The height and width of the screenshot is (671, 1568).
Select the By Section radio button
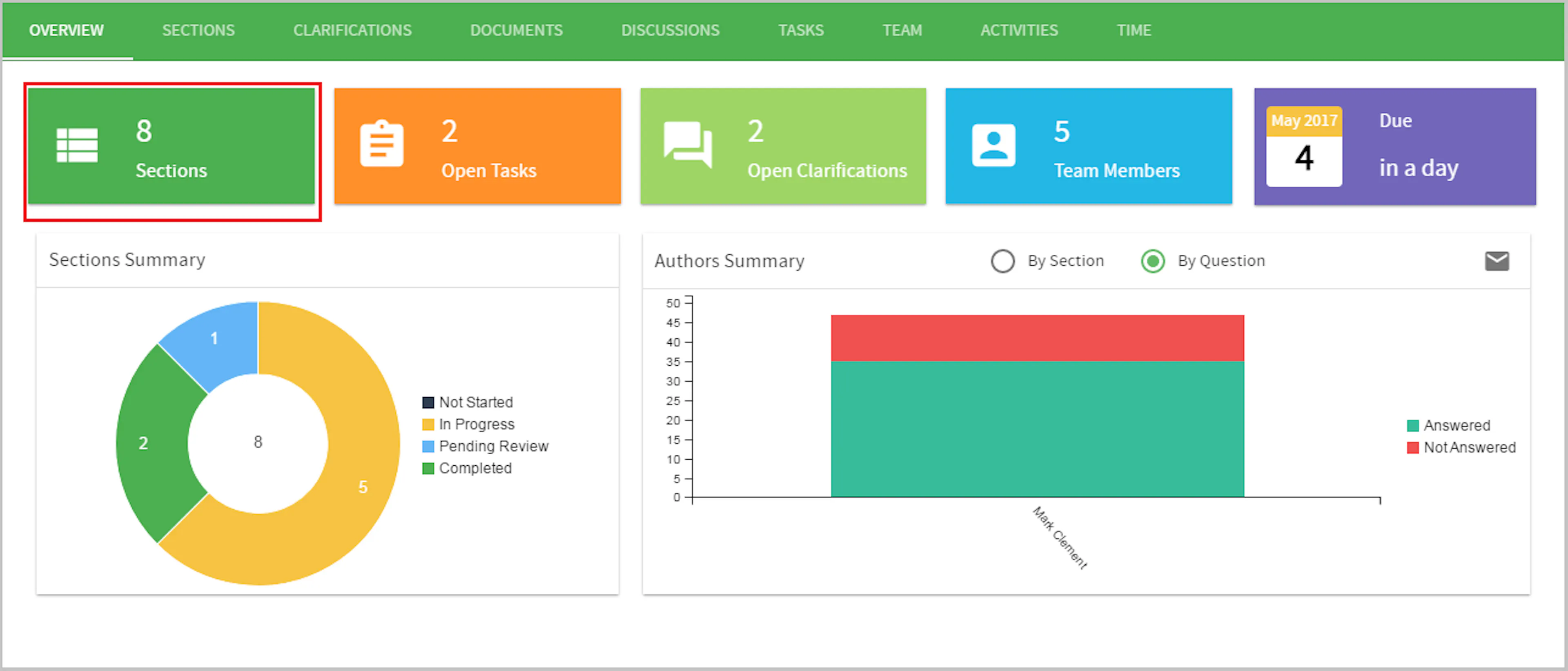(x=1002, y=261)
